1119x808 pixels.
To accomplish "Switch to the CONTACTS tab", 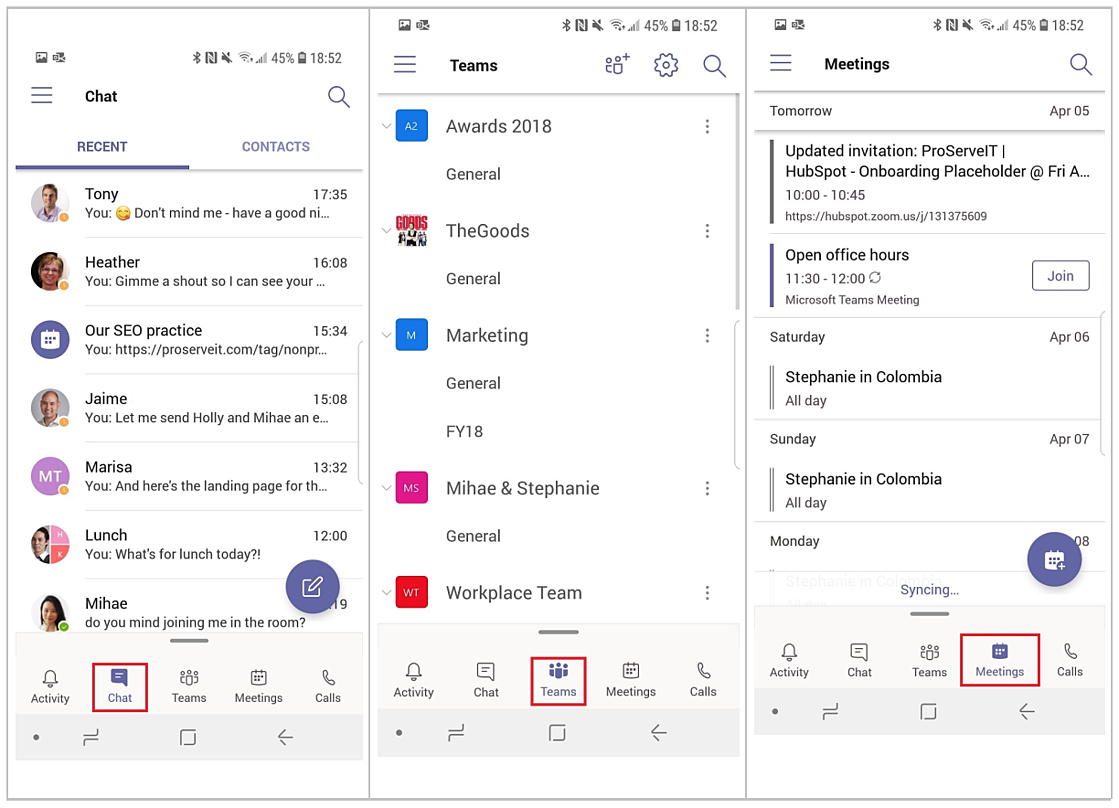I will click(275, 147).
